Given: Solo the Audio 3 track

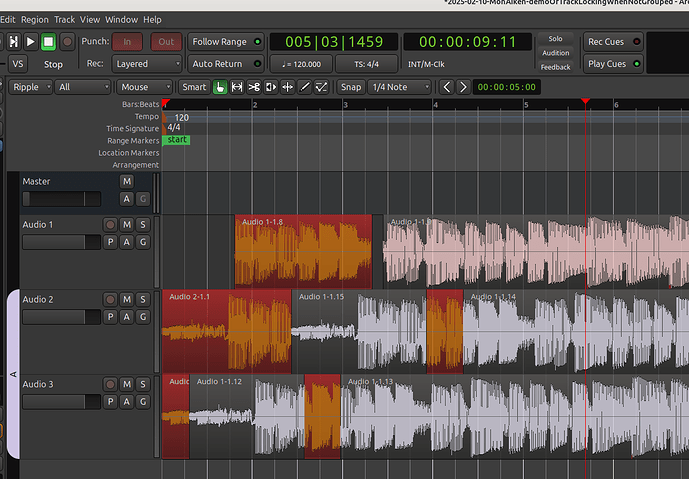Looking at the screenshot, I should point(143,385).
